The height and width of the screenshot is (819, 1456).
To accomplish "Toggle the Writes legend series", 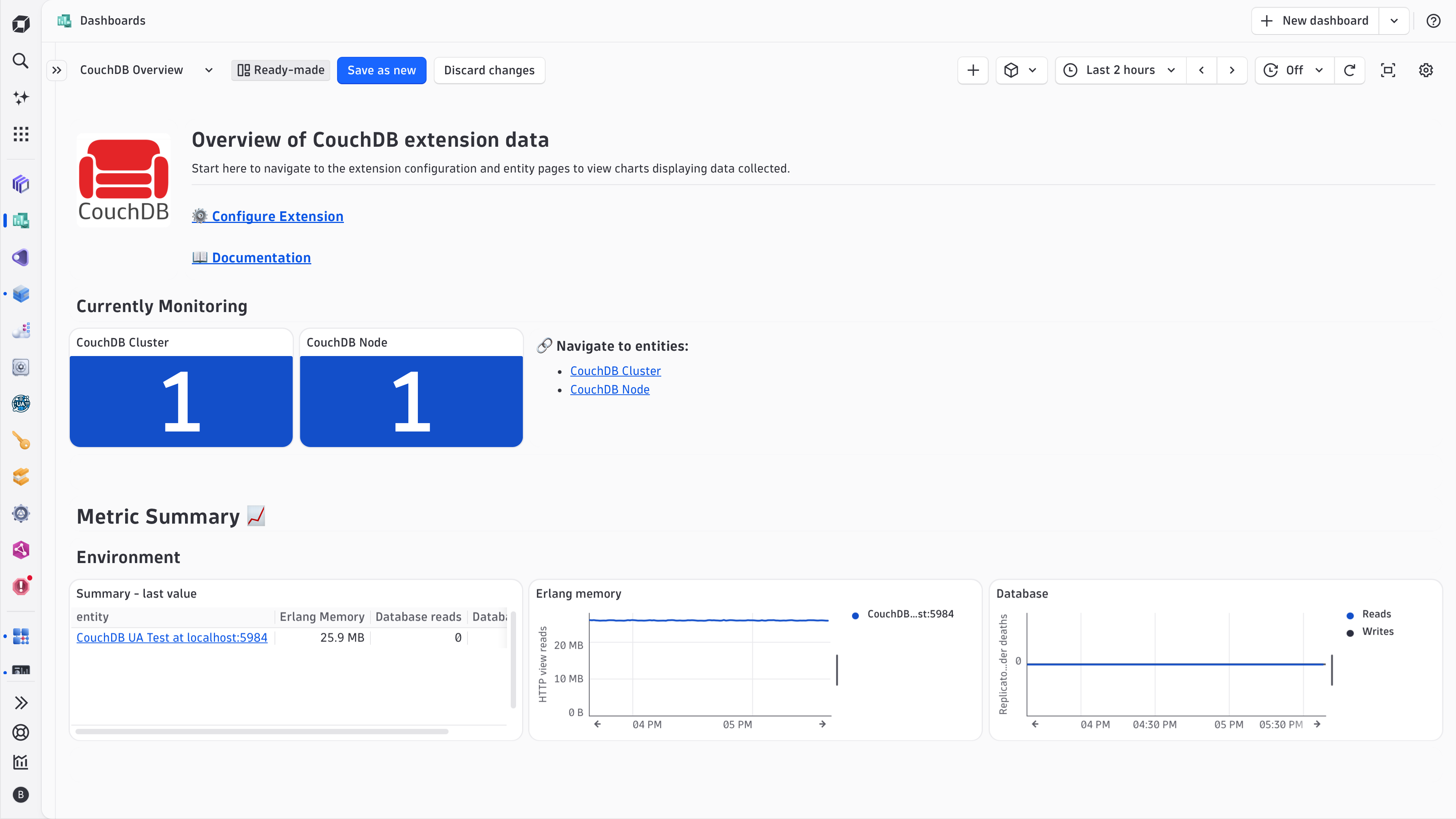I will point(1371,632).
